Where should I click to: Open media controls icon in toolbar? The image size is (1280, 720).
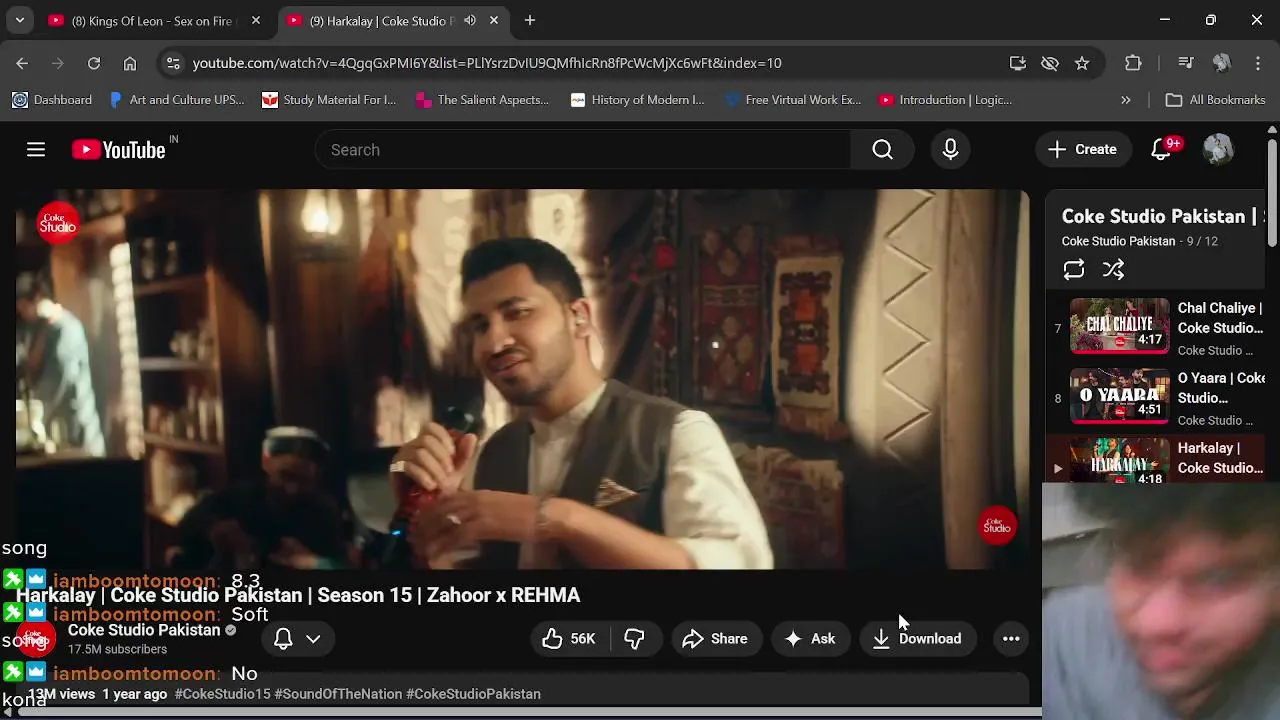1186,63
